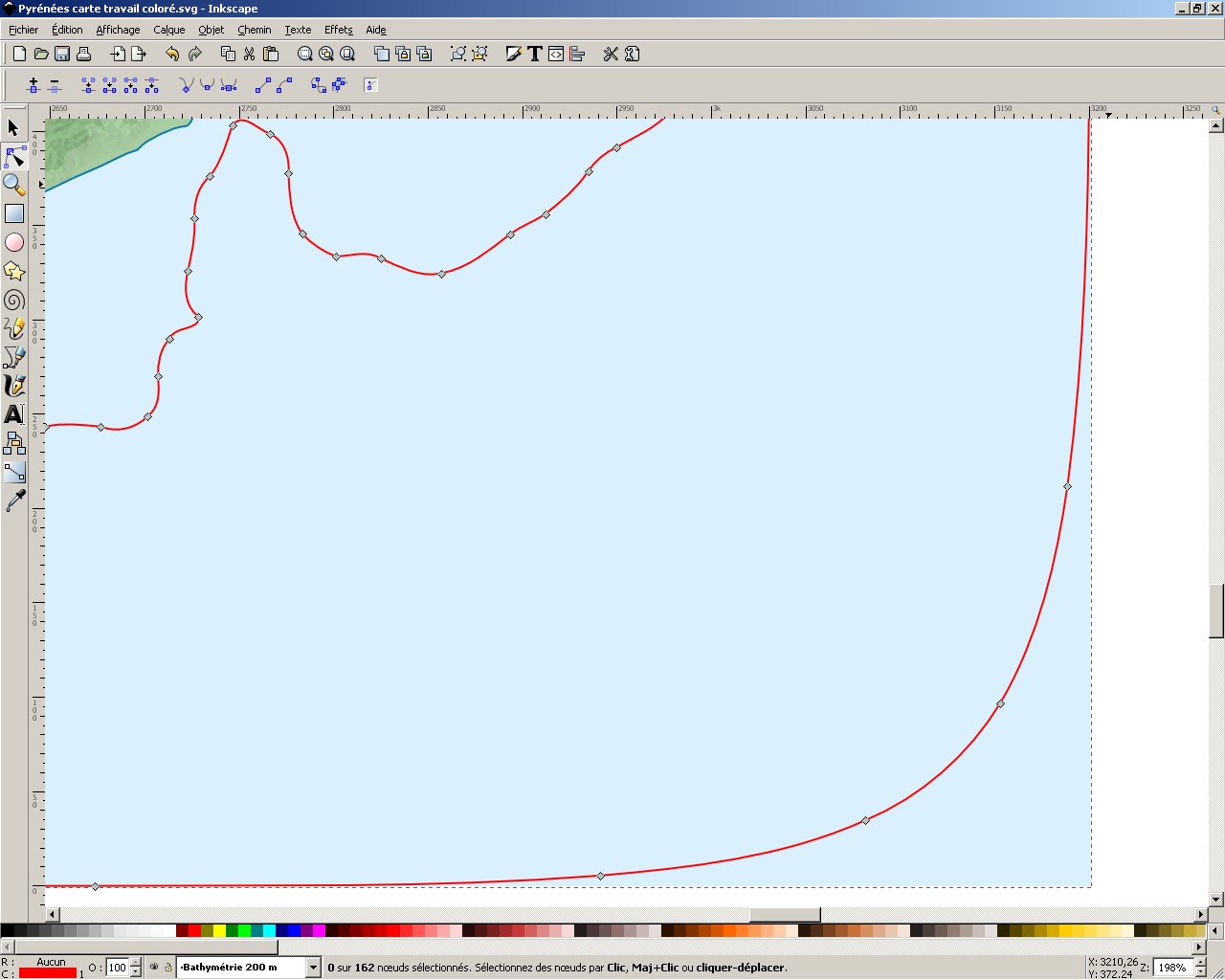Open the Effets menu
The width and height of the screenshot is (1225, 980).
click(338, 30)
